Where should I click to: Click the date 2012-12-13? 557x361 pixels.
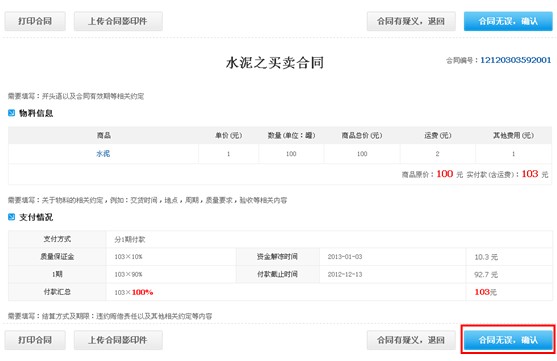coord(345,275)
